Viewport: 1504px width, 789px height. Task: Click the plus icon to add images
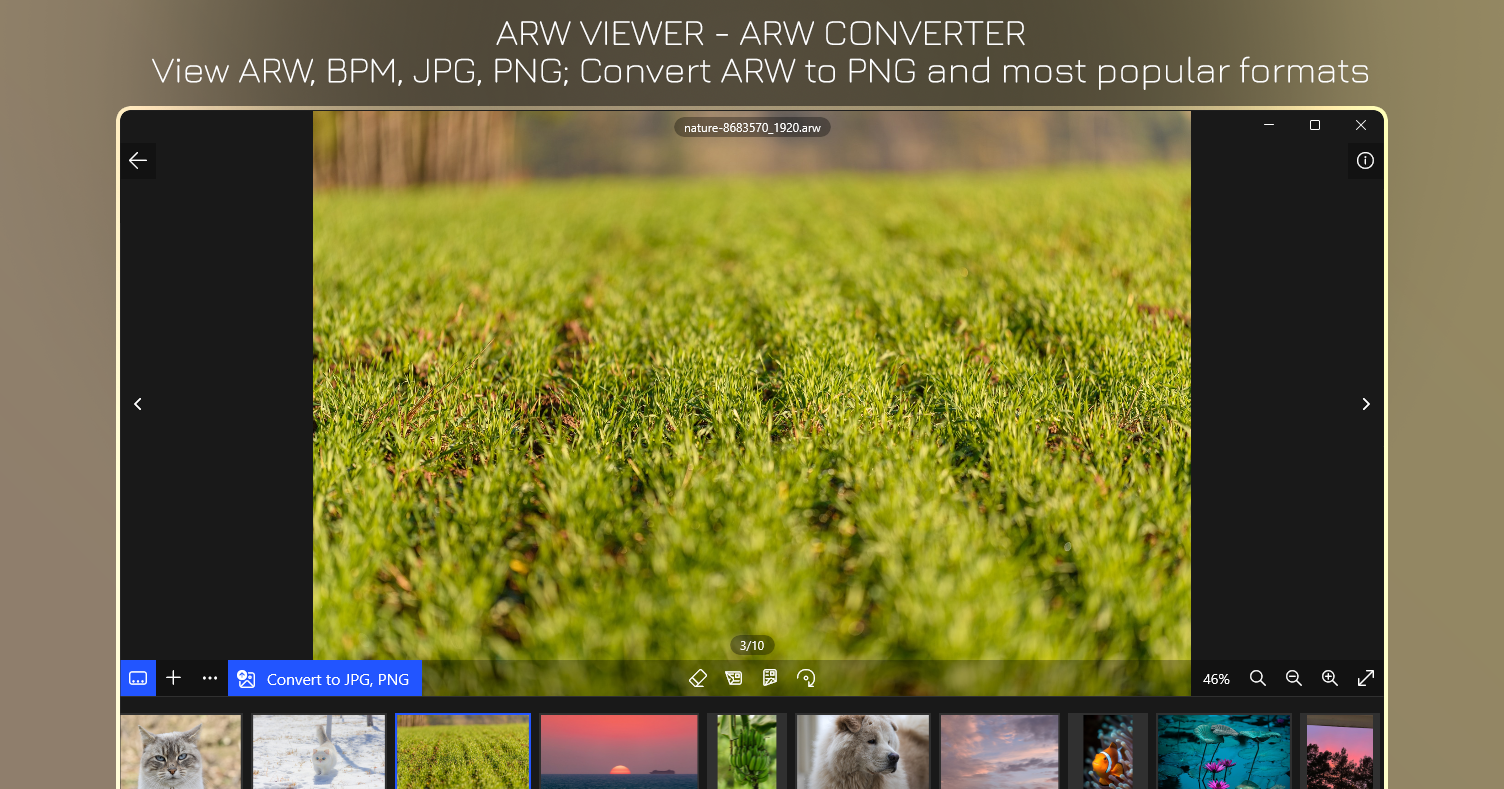(x=173, y=678)
